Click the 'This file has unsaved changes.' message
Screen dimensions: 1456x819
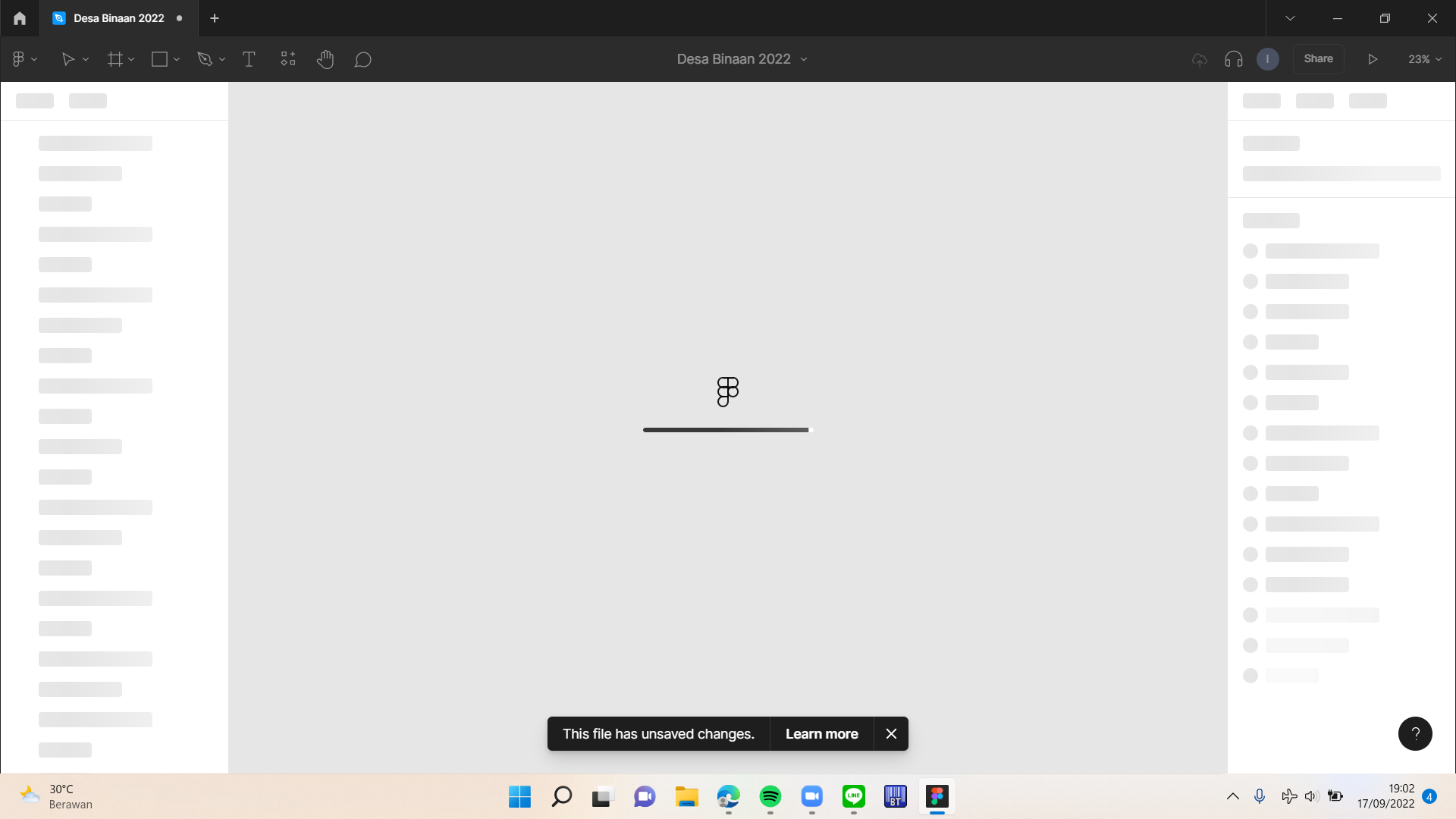tap(658, 734)
